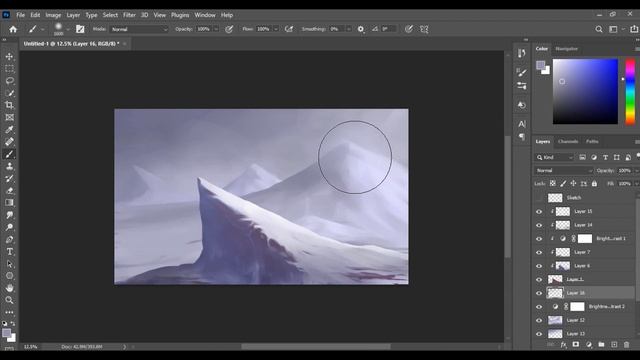Hide Layer 15 eye icon
Image resolution: width=640 pixels, height=360 pixels.
coord(539,211)
